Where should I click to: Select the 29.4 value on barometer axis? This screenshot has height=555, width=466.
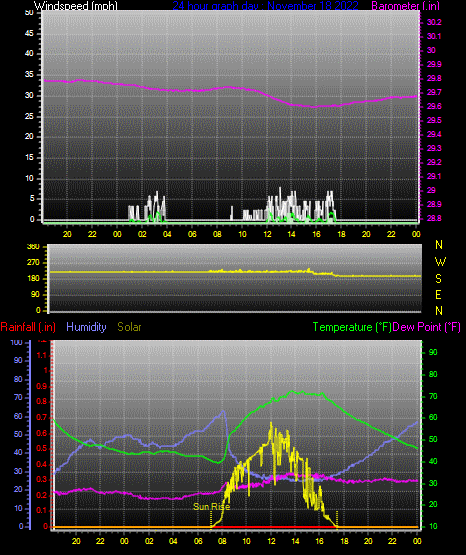434,135
